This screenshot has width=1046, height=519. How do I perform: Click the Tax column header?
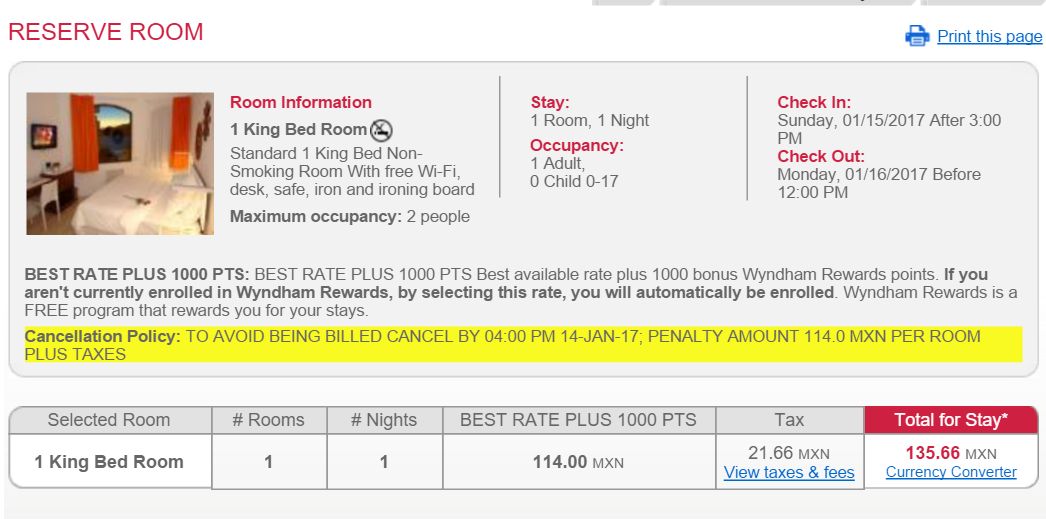[789, 420]
